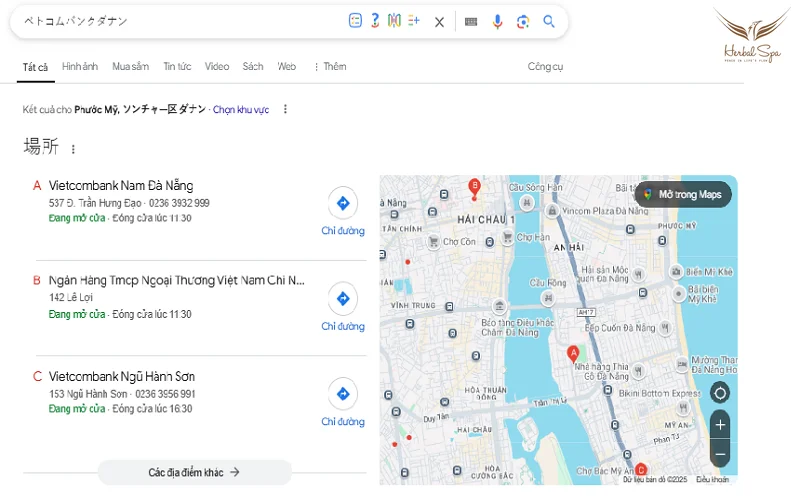Click Chỉ đường text for 142 Lê Lợi listing
Viewport: 800px width, 500px height.
343,326
